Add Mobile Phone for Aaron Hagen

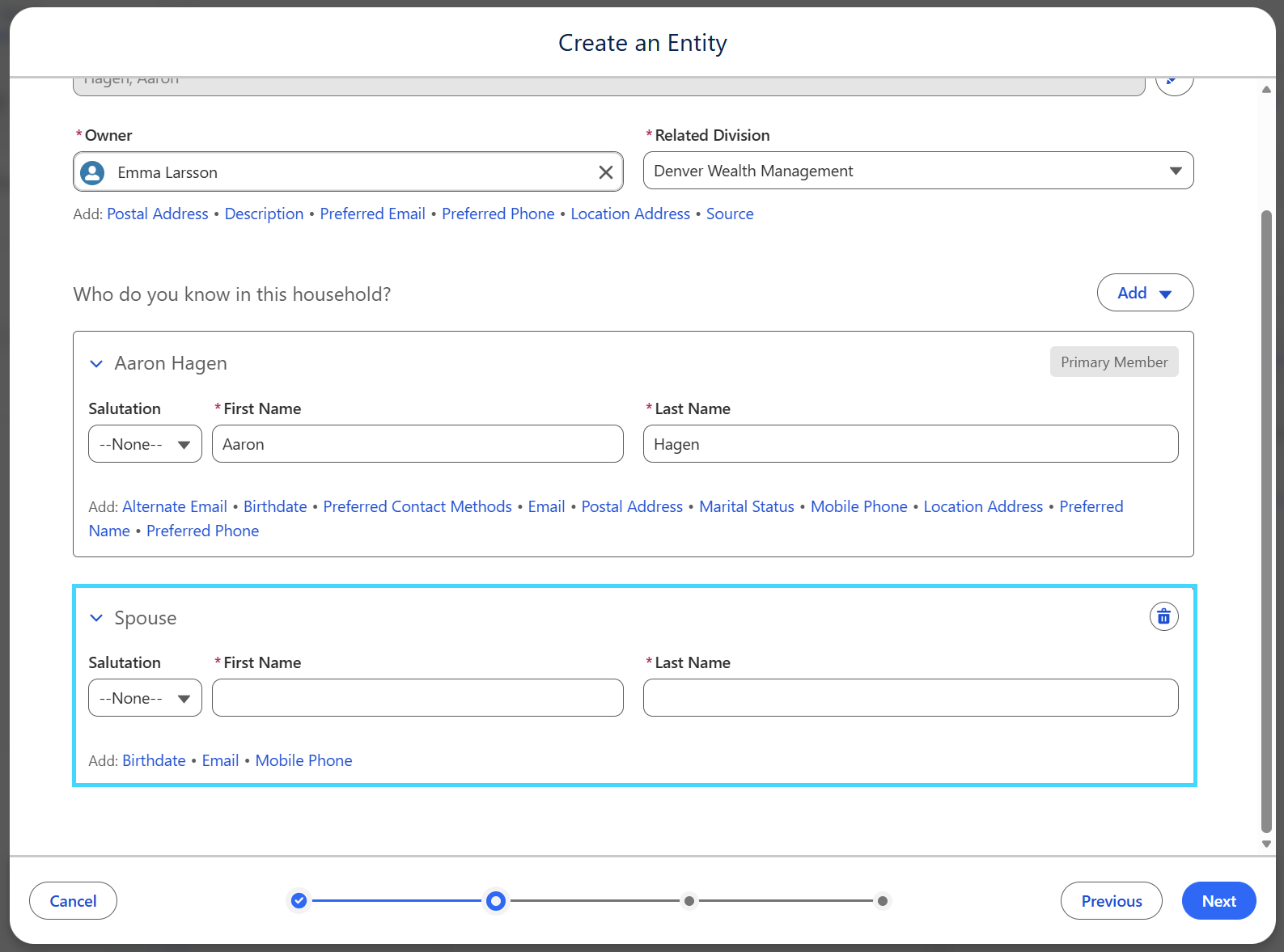[859, 506]
